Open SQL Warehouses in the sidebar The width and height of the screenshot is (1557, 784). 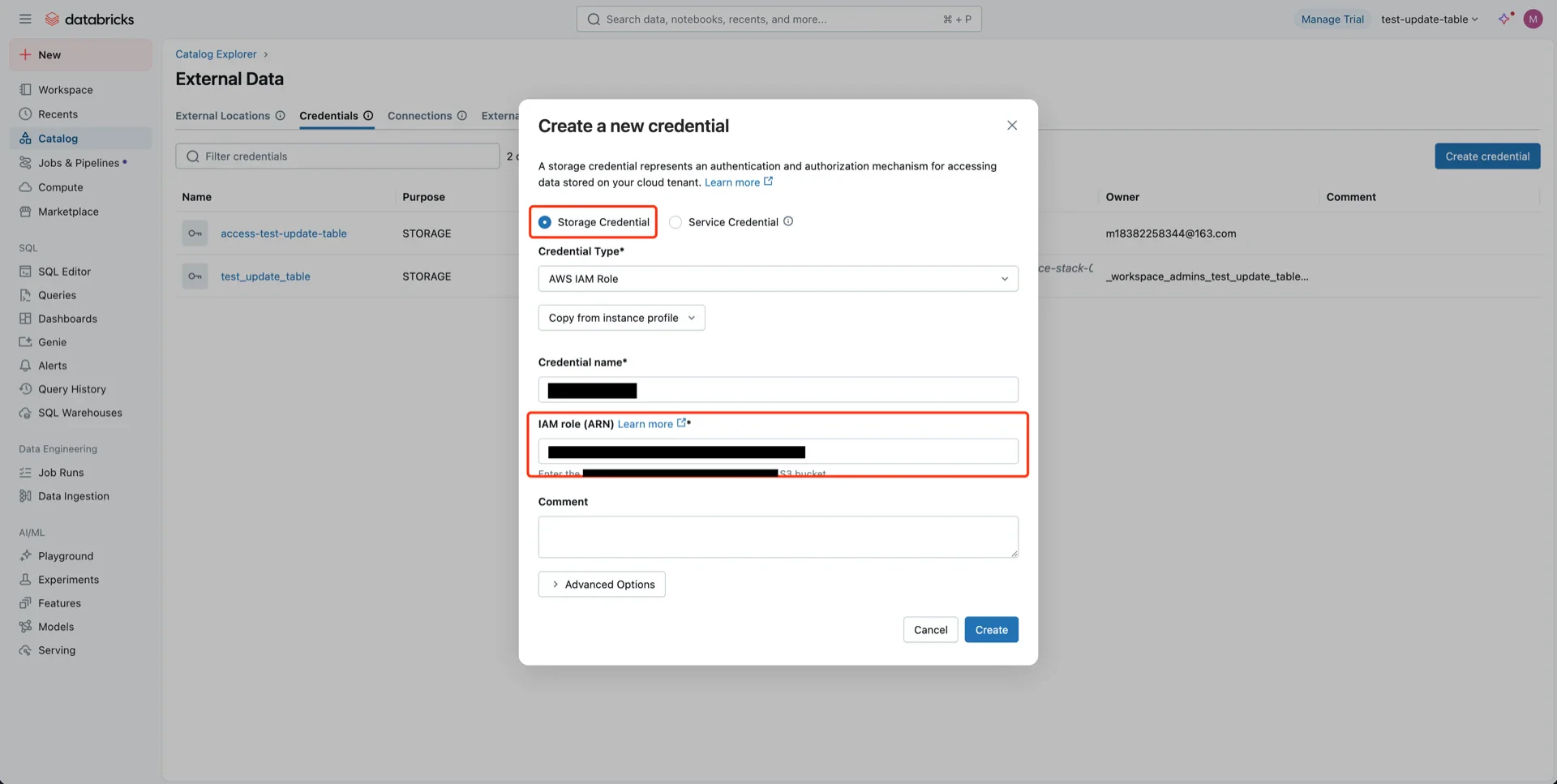(x=80, y=413)
